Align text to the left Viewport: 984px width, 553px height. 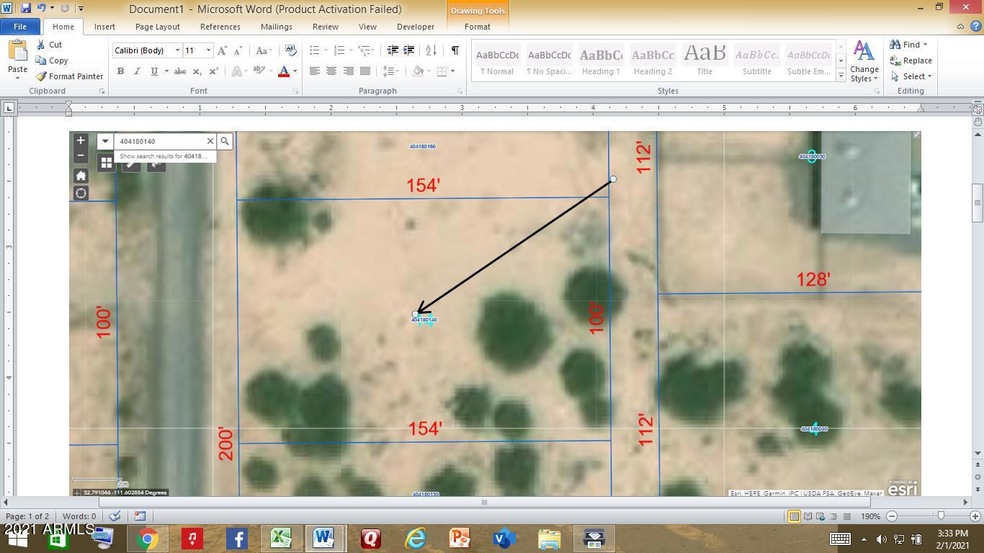click(314, 71)
